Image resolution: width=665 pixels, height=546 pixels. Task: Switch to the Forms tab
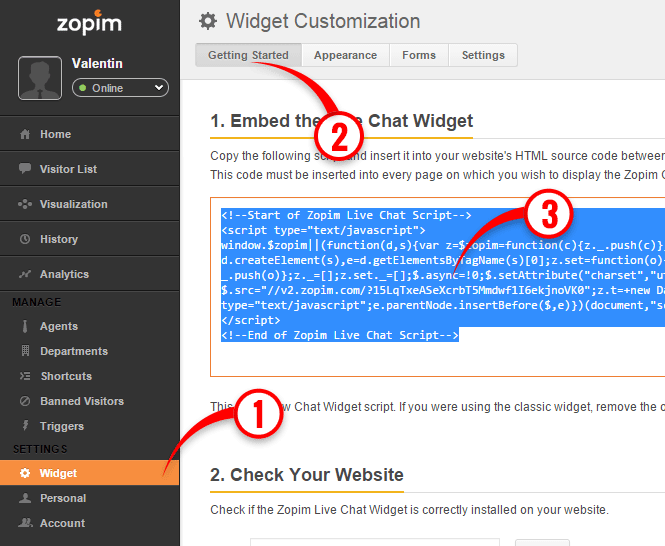(x=419, y=55)
